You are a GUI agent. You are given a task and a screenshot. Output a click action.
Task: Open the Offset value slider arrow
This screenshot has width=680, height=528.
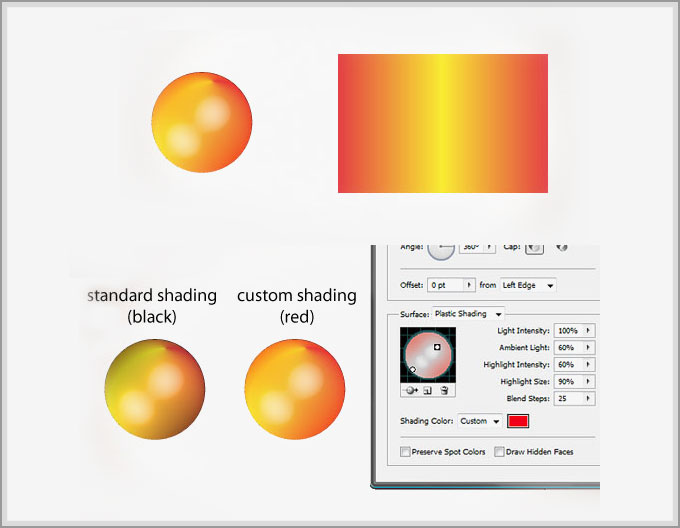click(469, 285)
